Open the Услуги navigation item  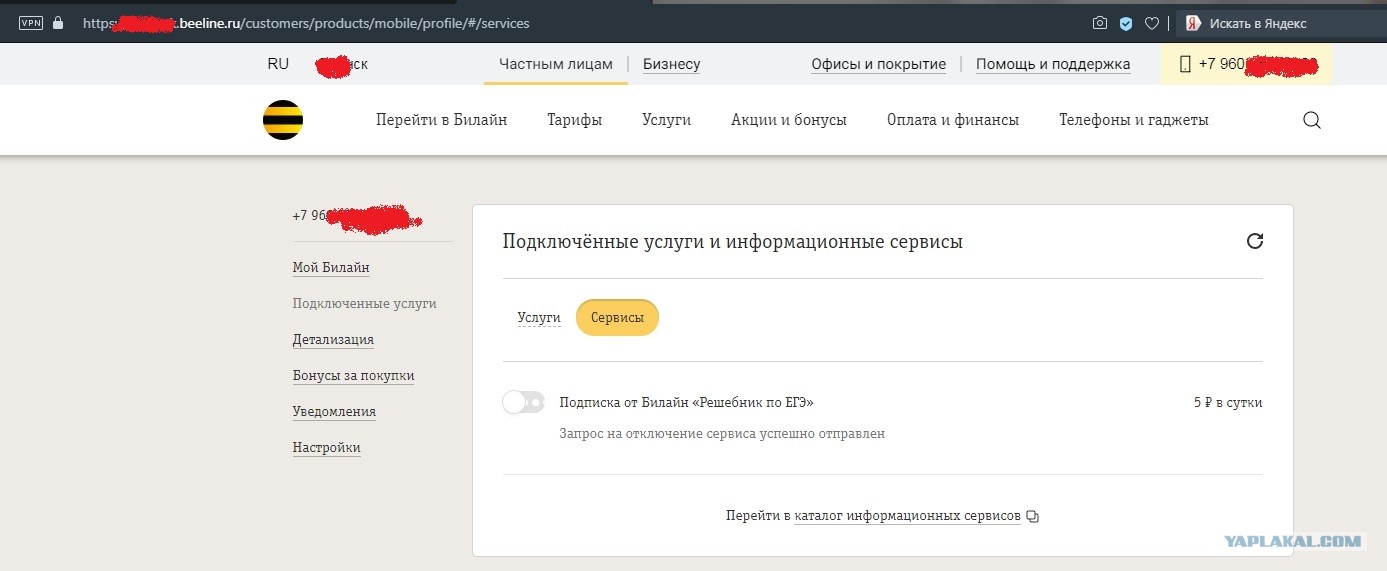click(667, 120)
